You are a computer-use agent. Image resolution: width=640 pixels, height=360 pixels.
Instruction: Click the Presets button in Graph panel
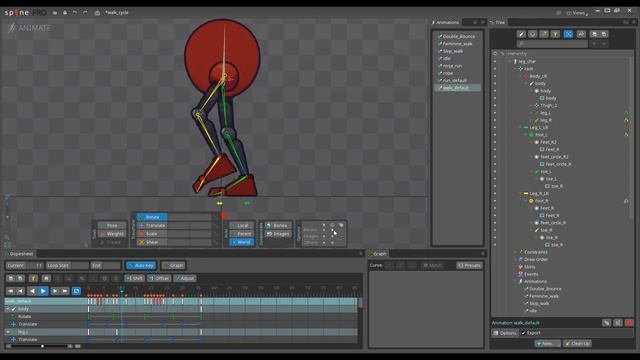tap(469, 266)
